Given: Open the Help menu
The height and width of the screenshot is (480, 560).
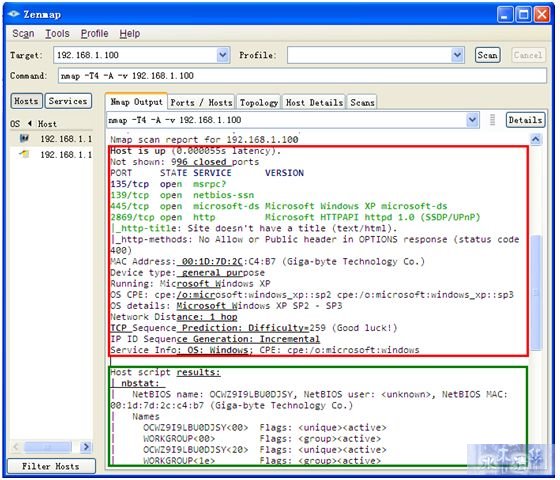Looking at the screenshot, I should tap(130, 34).
